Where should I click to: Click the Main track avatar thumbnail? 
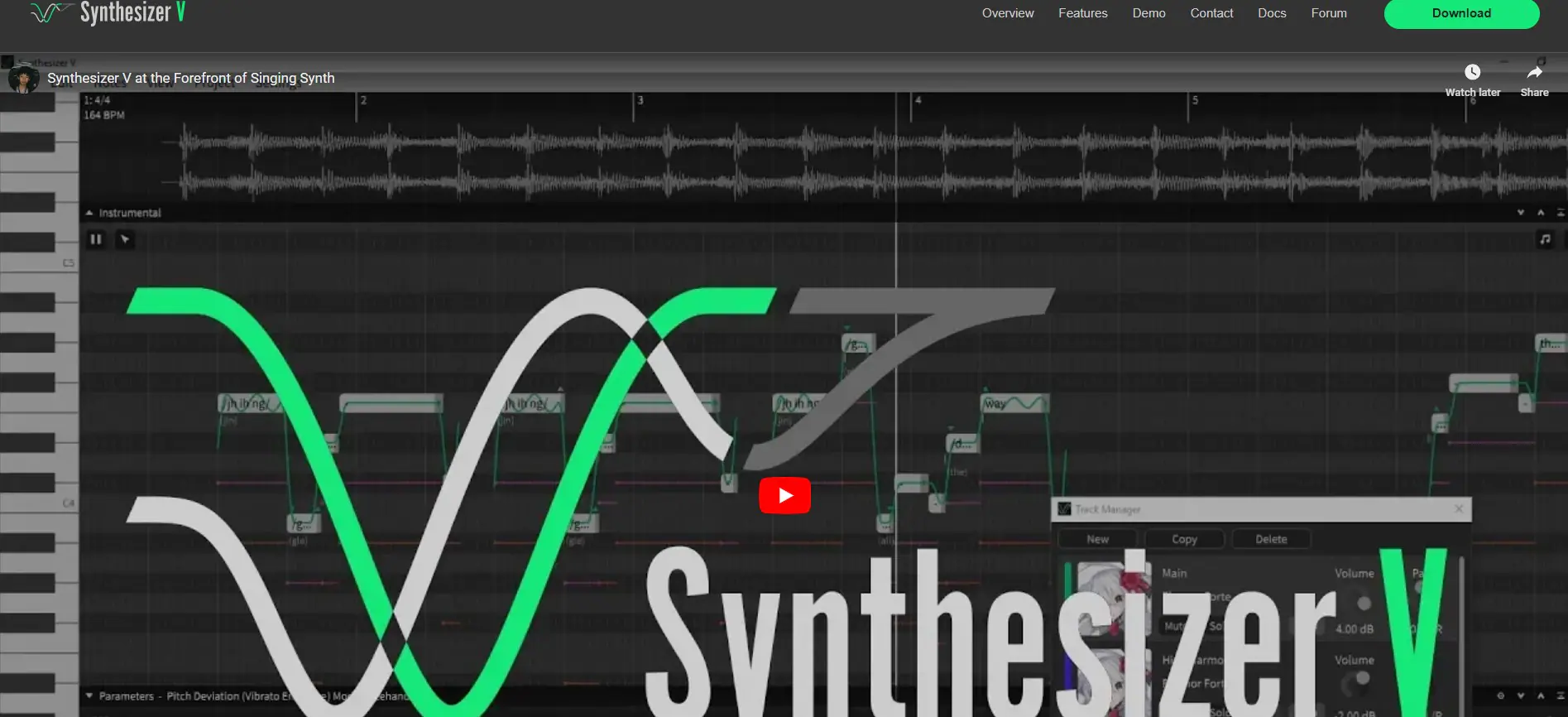coord(1114,599)
